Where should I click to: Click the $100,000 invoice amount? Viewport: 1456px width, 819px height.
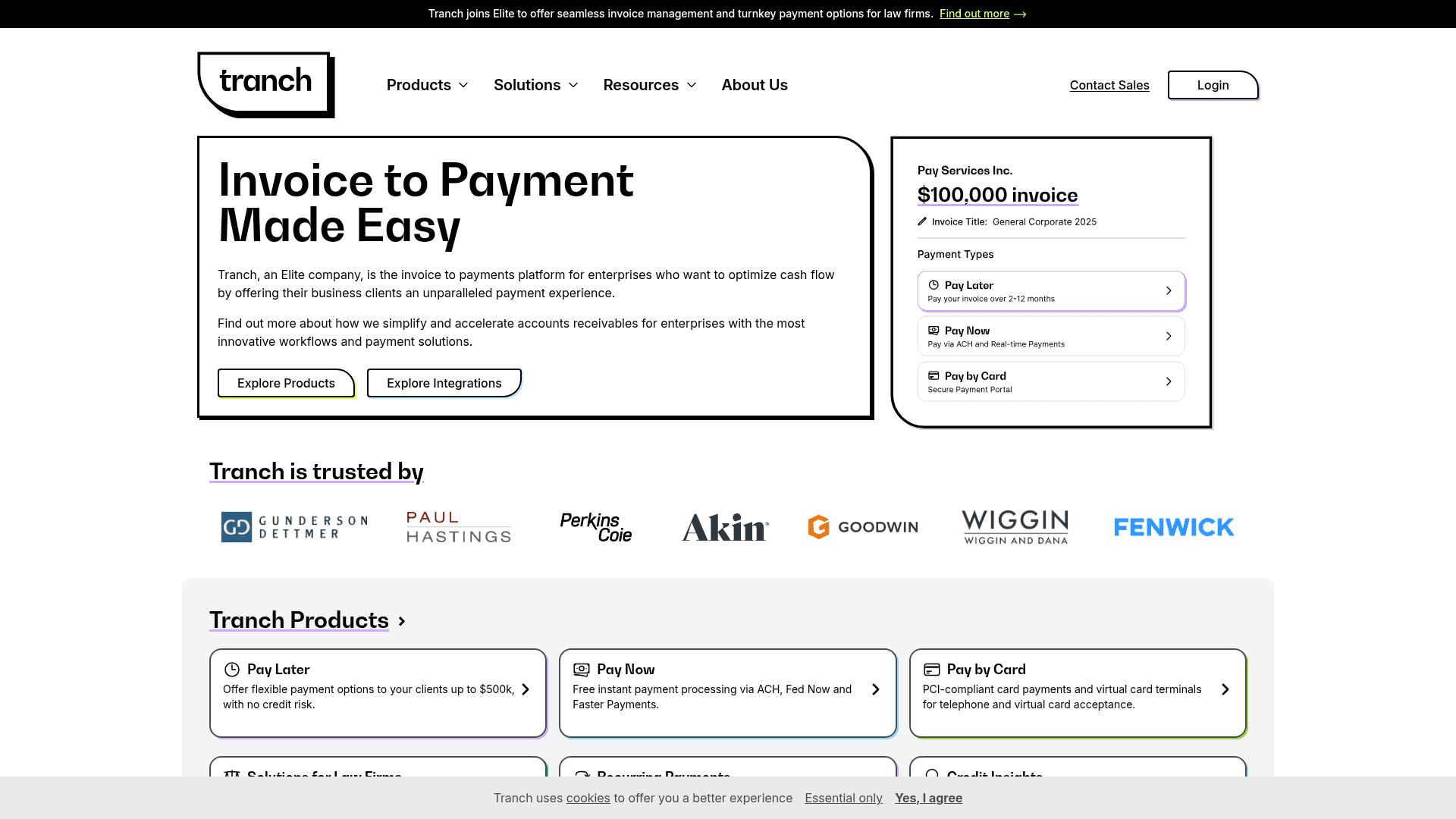pos(997,195)
